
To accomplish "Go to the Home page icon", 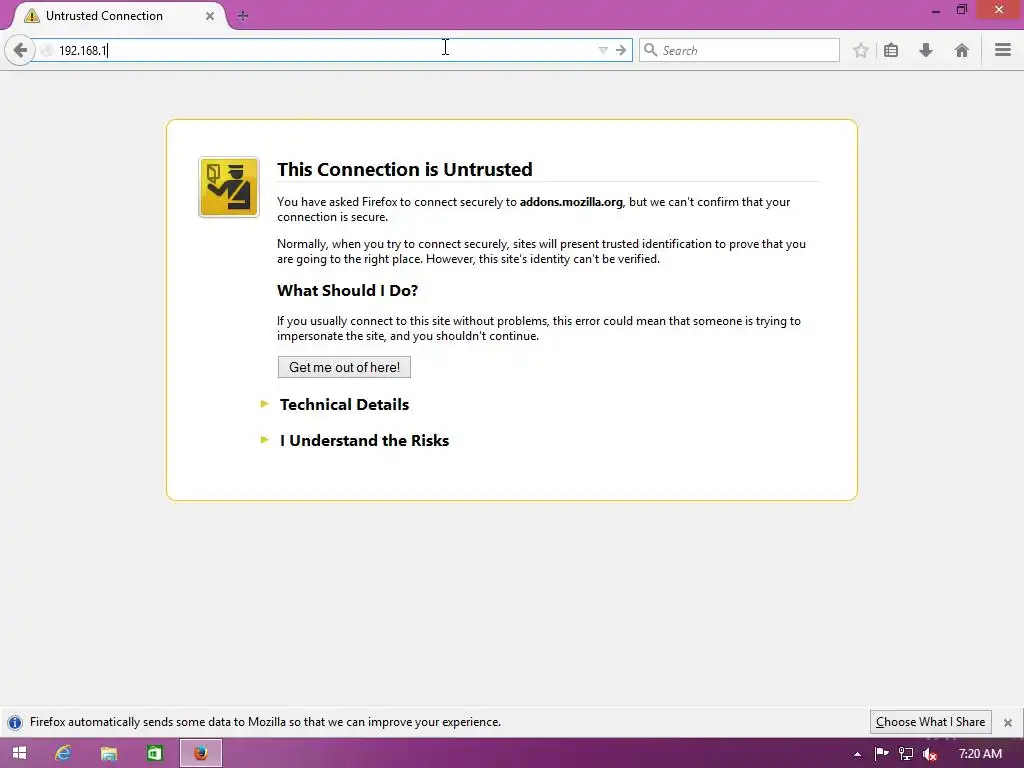I will tap(961, 50).
